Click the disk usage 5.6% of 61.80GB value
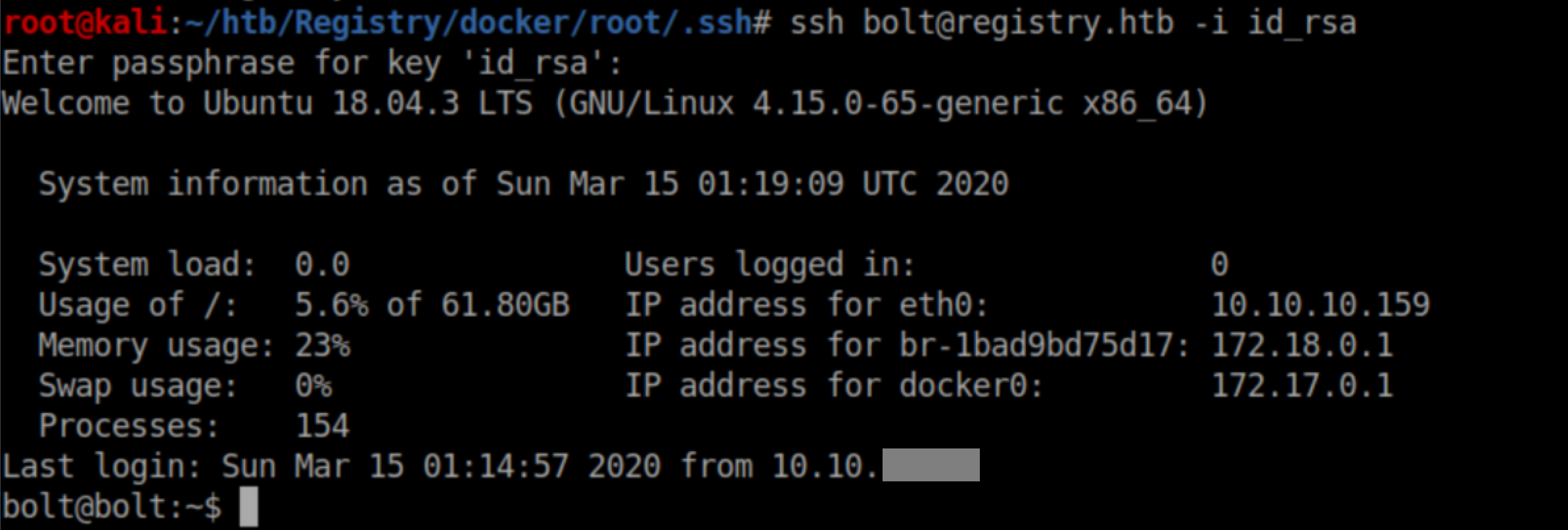This screenshot has width=1568, height=530. 432,305
